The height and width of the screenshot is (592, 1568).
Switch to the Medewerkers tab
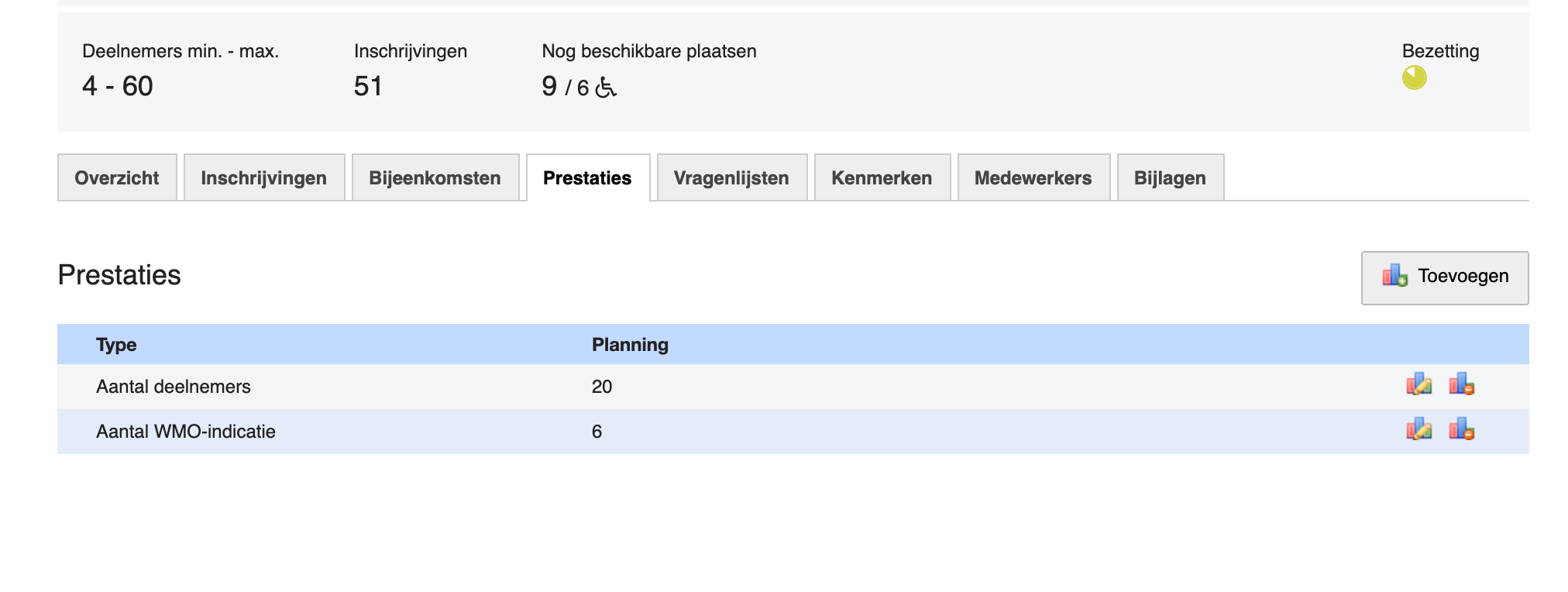1033,178
